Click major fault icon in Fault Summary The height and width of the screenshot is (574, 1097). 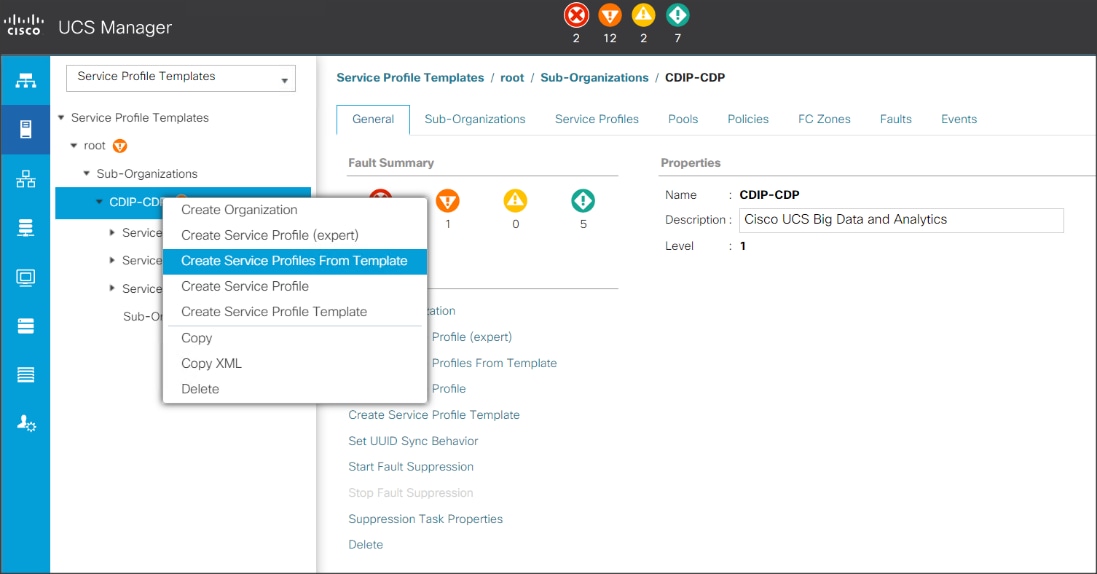(448, 202)
